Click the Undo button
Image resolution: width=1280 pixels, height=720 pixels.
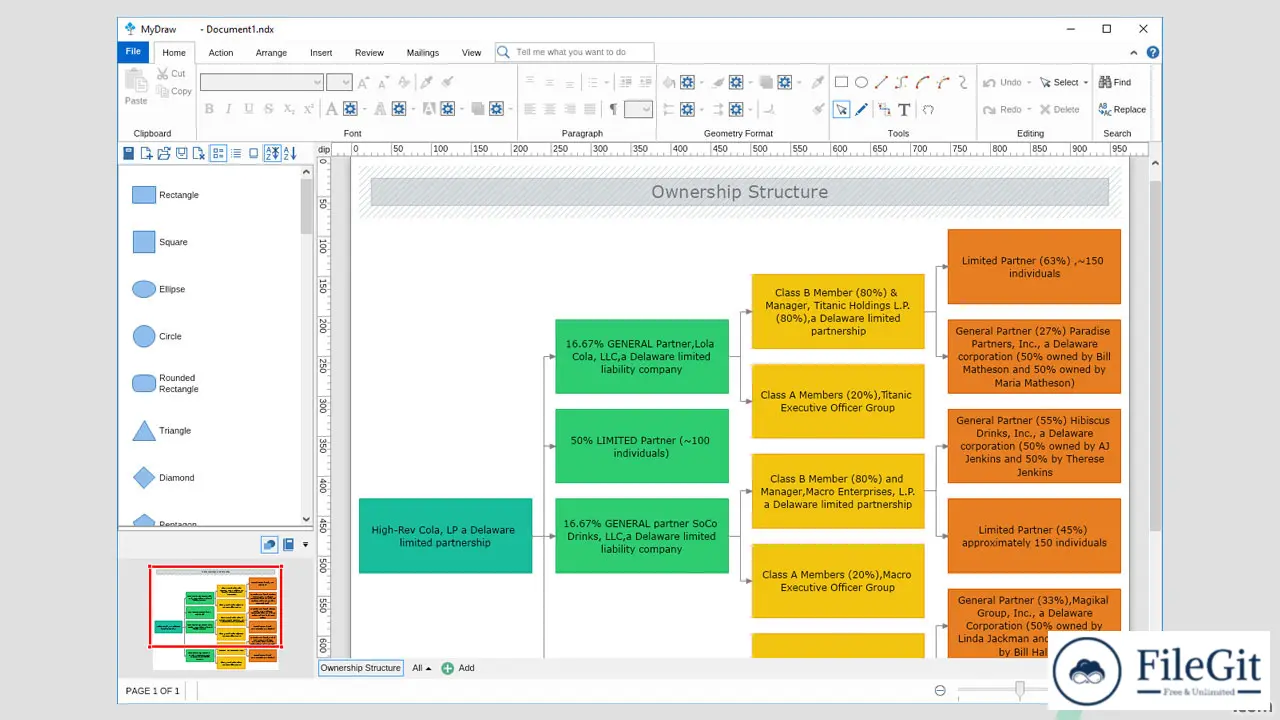[1003, 83]
